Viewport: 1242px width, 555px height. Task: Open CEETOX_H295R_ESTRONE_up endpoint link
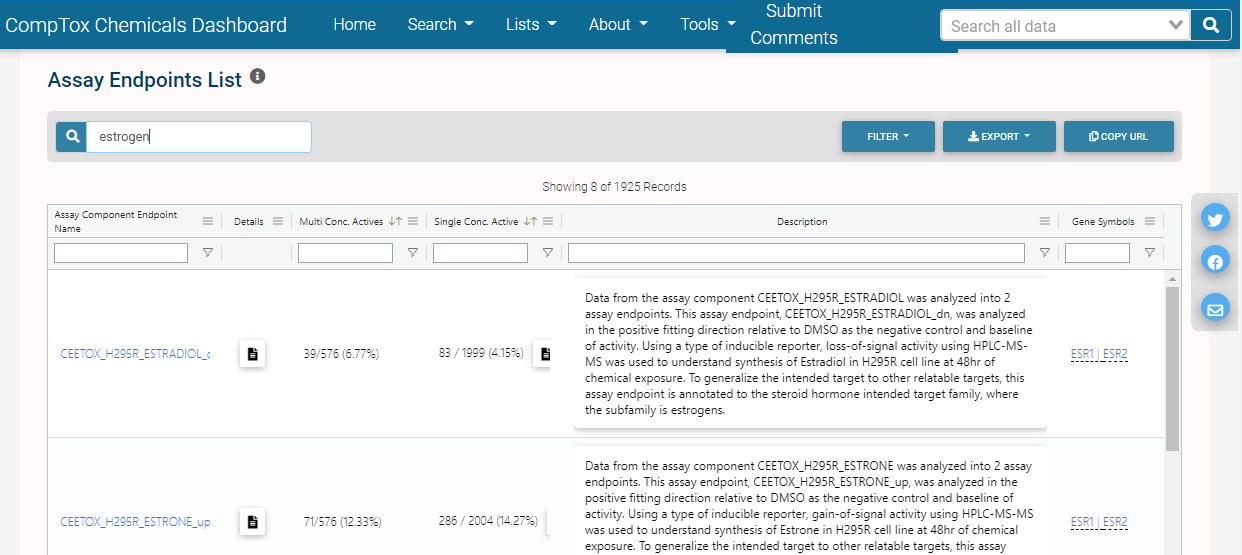click(x=135, y=522)
